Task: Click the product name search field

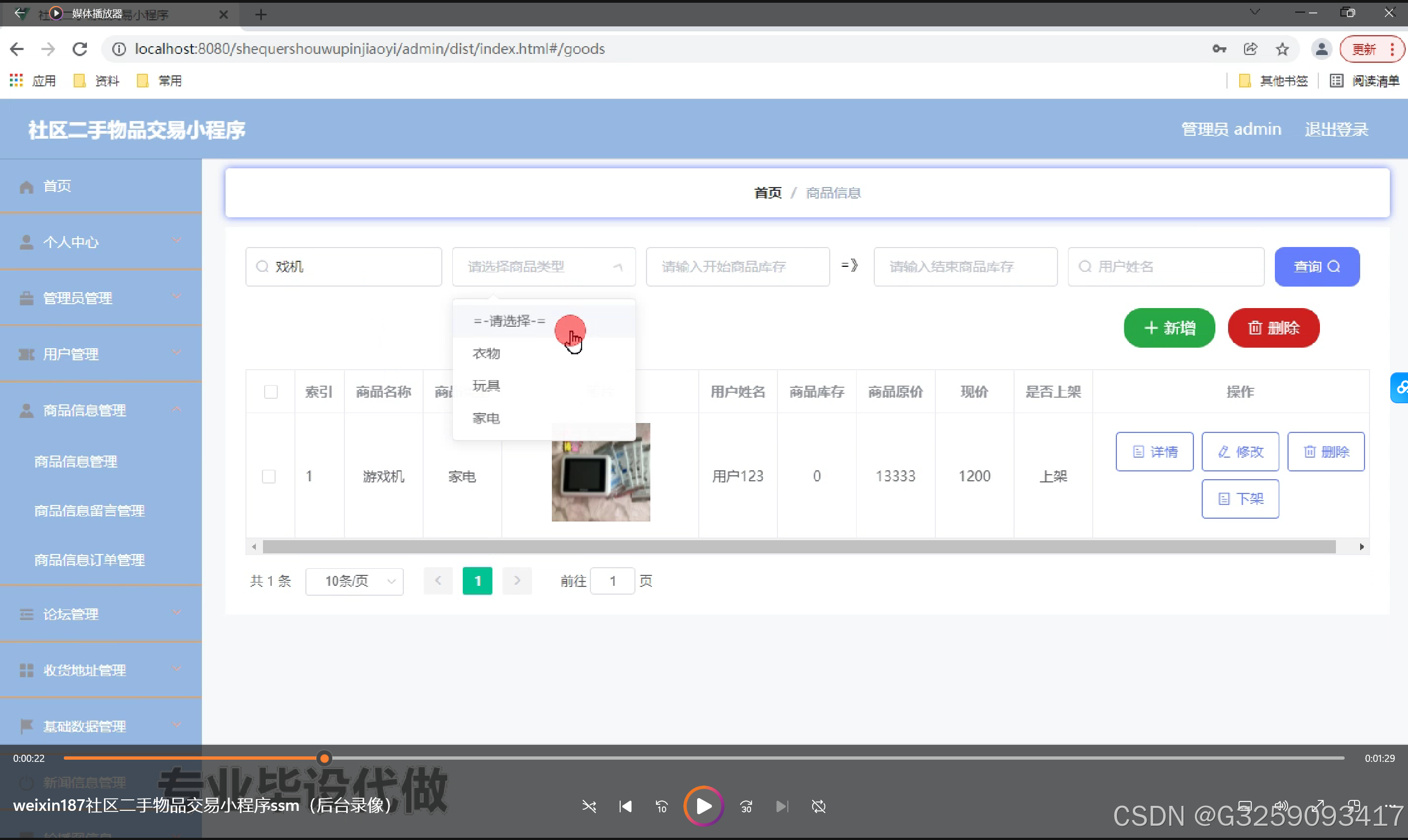Action: tap(344, 267)
